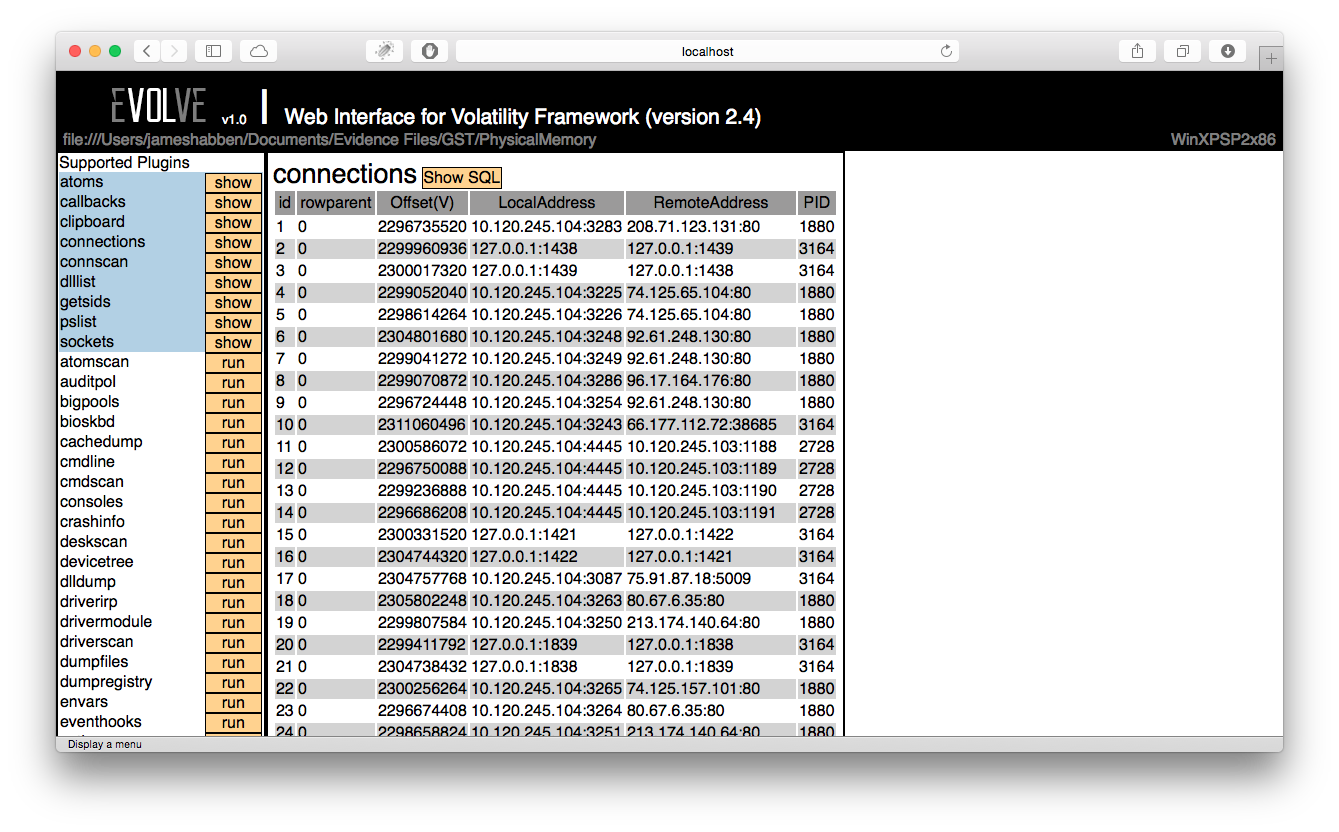Show results for sockets plugin
Image resolution: width=1339 pixels, height=832 pixels.
pyautogui.click(x=233, y=343)
